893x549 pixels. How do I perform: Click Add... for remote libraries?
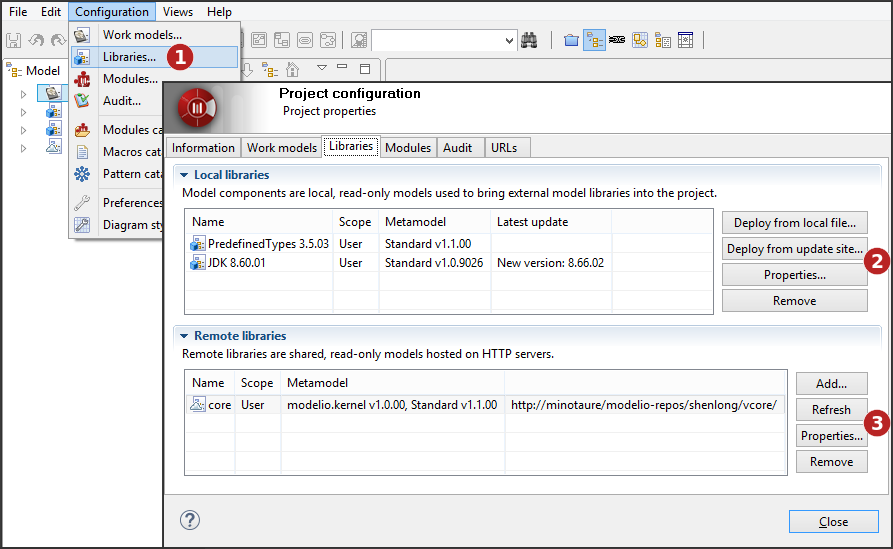(831, 383)
